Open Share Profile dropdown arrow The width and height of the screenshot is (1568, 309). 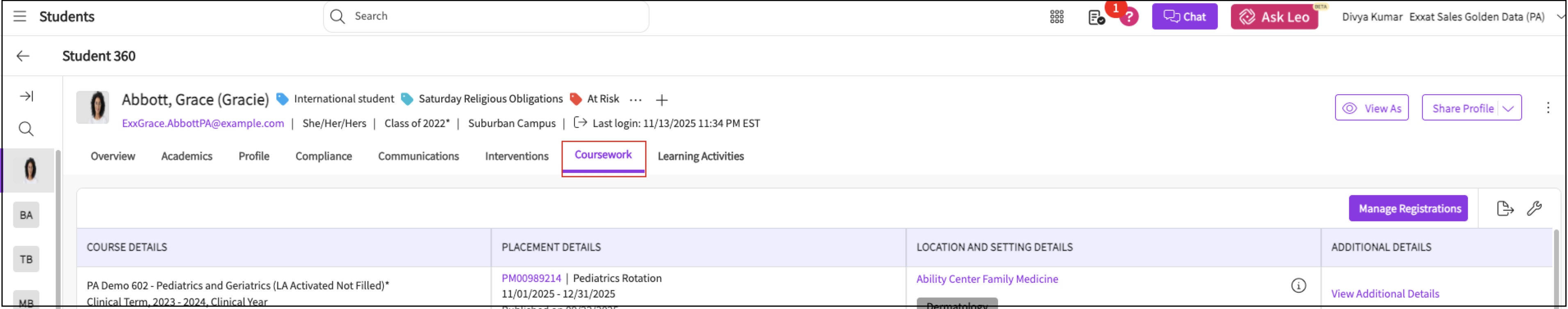coord(1509,109)
